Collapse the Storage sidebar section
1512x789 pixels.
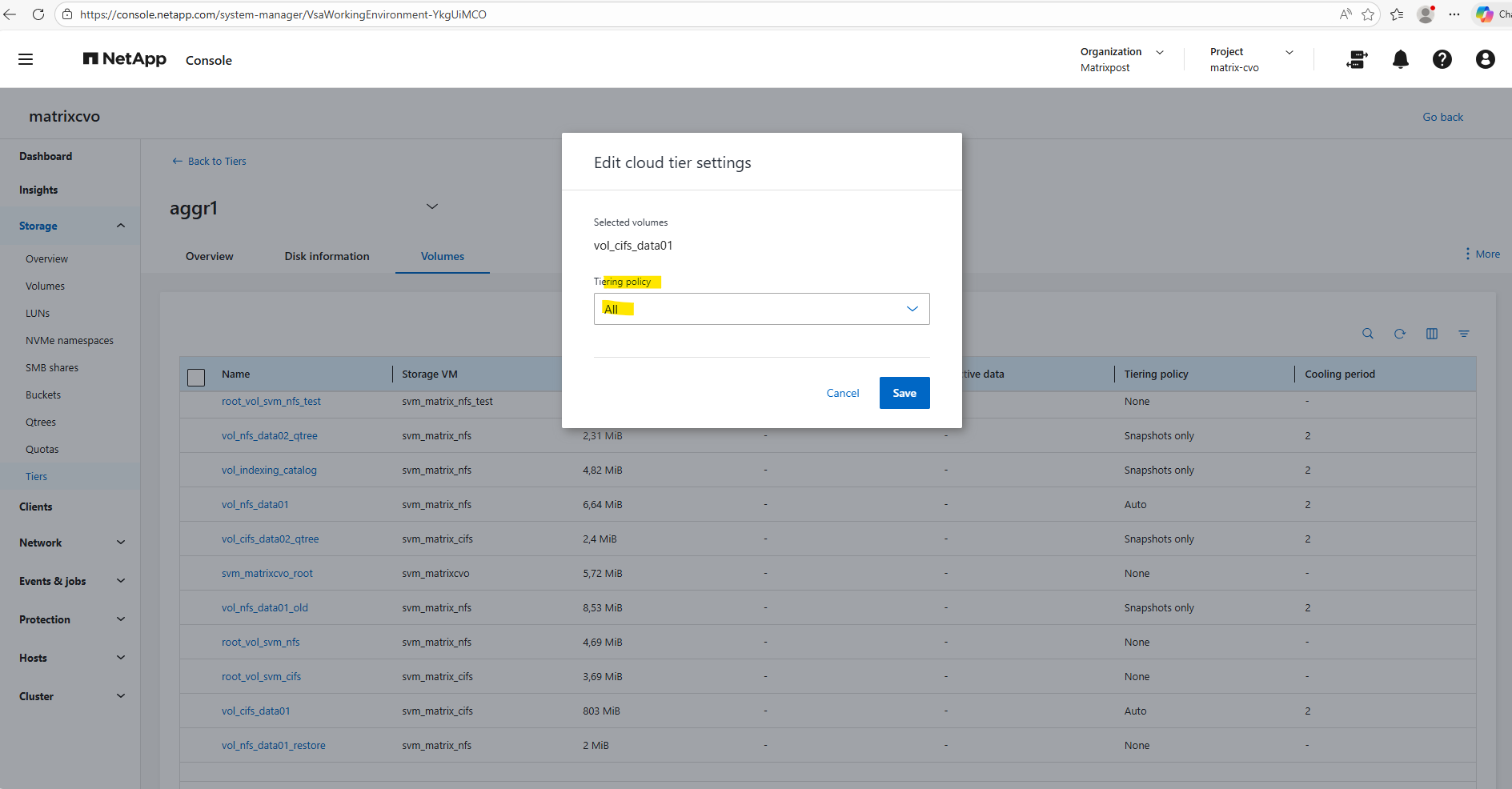pos(121,226)
